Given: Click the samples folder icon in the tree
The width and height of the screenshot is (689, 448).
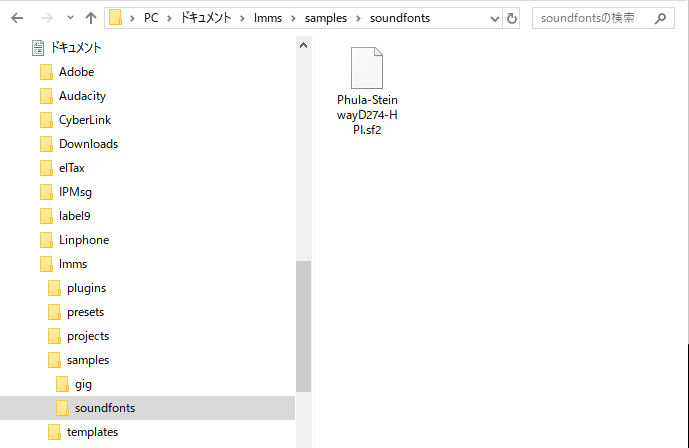Looking at the screenshot, I should pyautogui.click(x=54, y=360).
